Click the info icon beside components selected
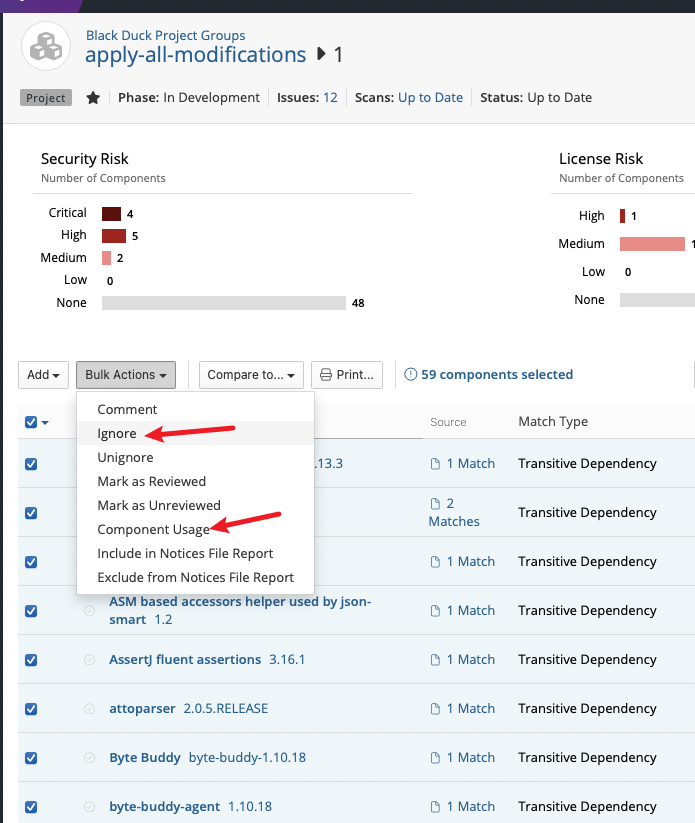695x823 pixels. (x=410, y=374)
